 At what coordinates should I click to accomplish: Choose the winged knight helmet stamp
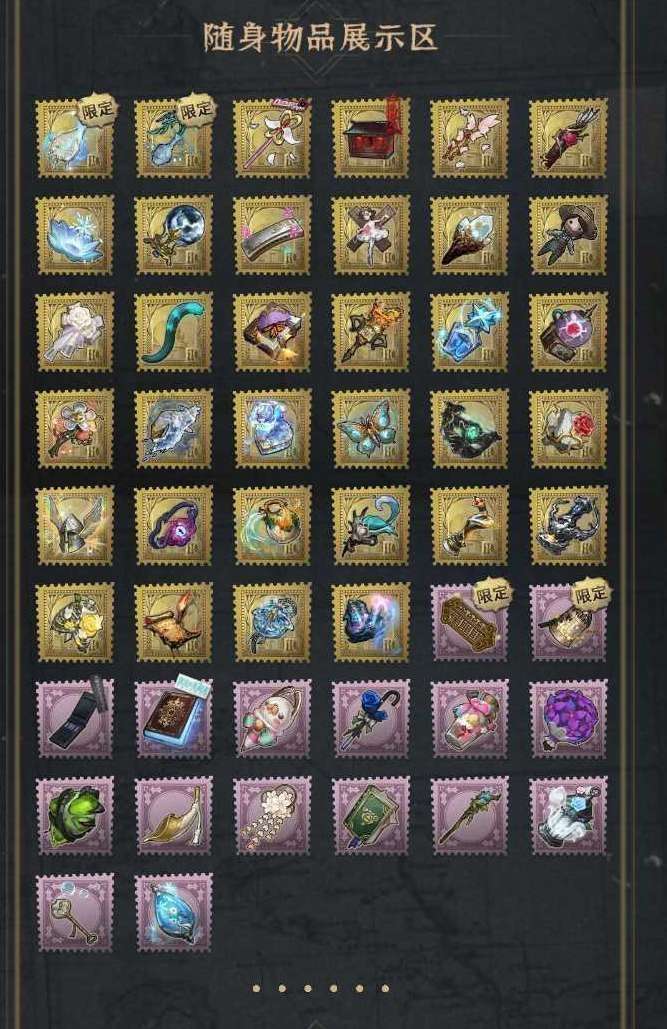(x=75, y=526)
